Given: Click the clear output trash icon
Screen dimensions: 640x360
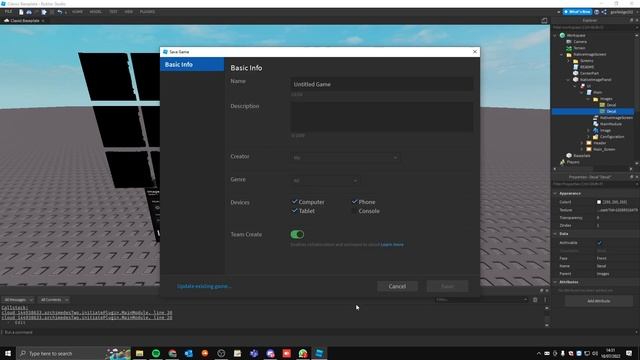Looking at the screenshot, I should (x=535, y=300).
